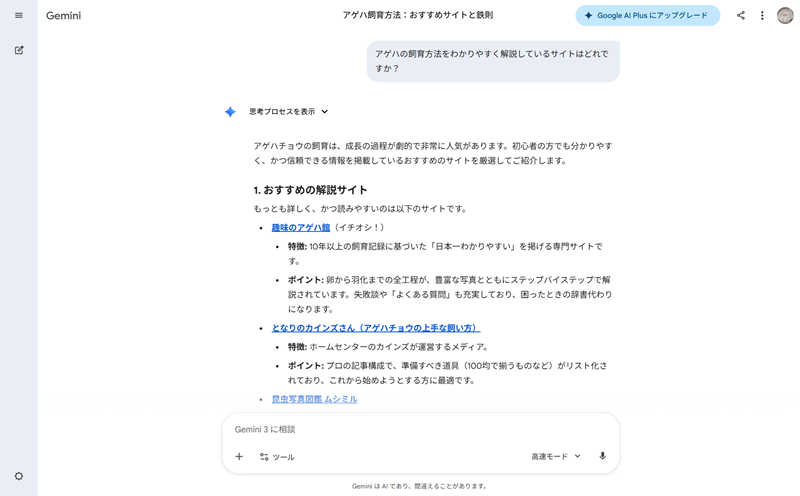Expand the 高速モード model dropdown
The image size is (800, 496).
point(556,457)
